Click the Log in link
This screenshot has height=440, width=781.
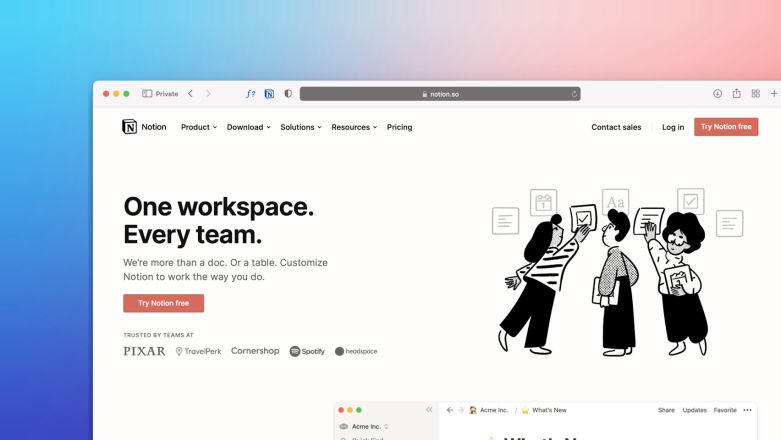coord(673,127)
